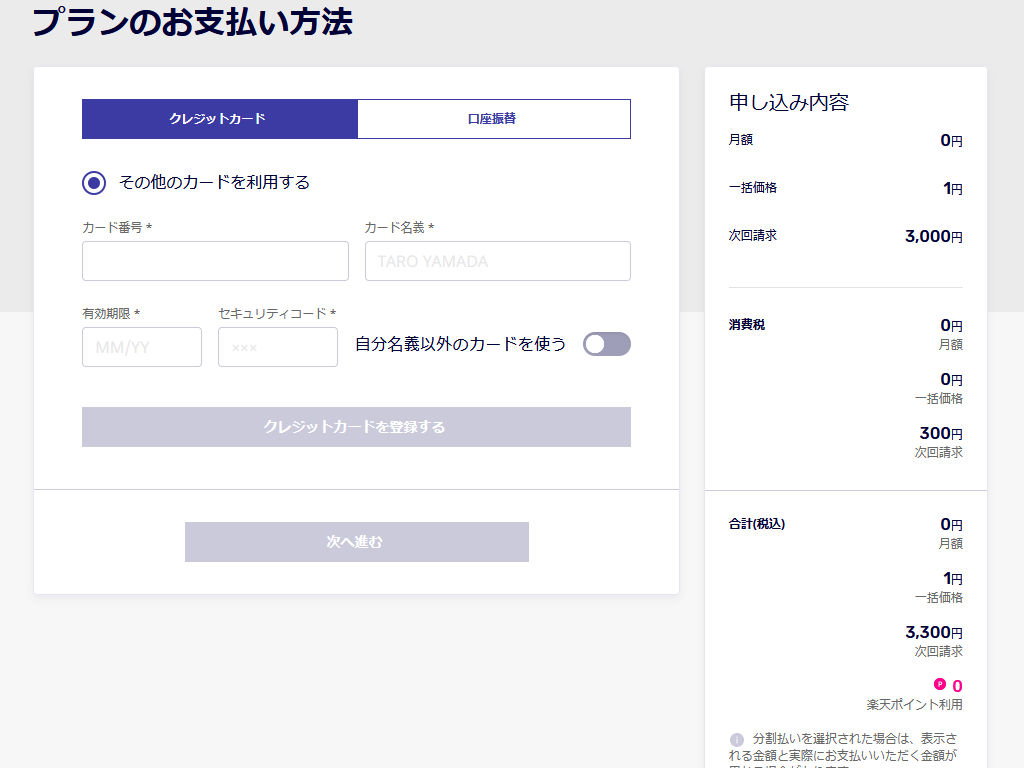Click the info icon beside 分割払い note
This screenshot has width=1024, height=768.
coord(737,739)
